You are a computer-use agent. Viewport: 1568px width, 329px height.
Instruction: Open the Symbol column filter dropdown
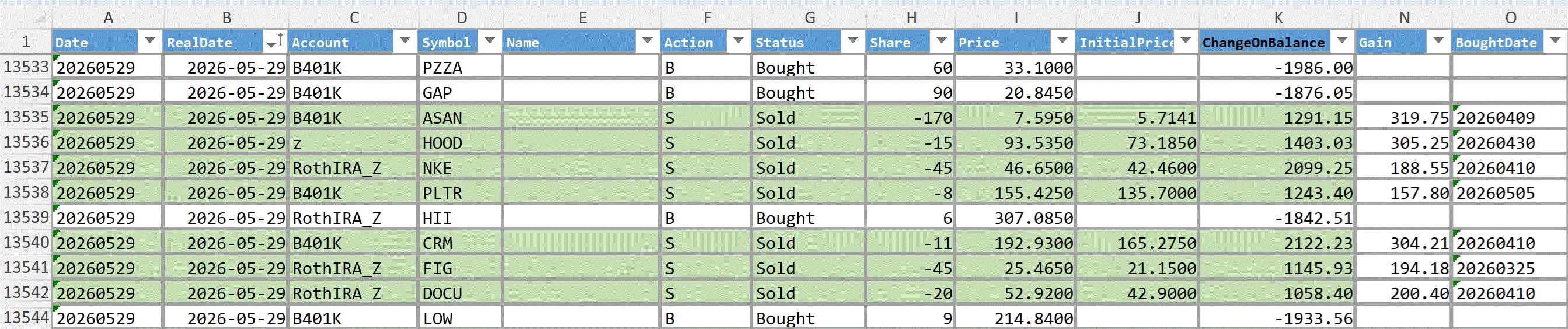click(489, 41)
